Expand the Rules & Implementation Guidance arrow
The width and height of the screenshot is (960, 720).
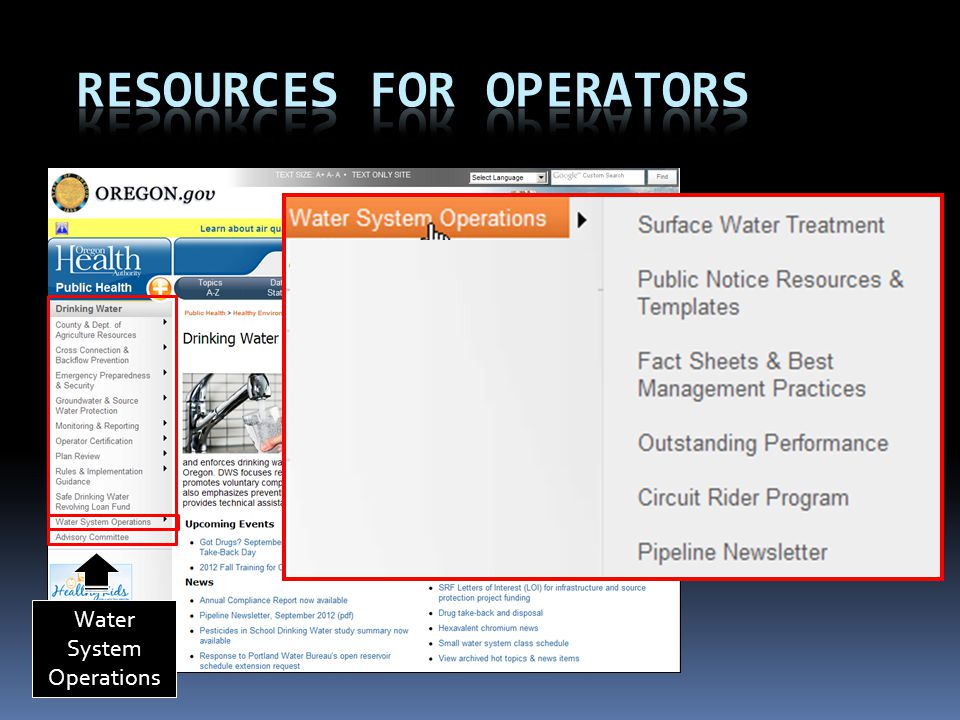click(165, 468)
